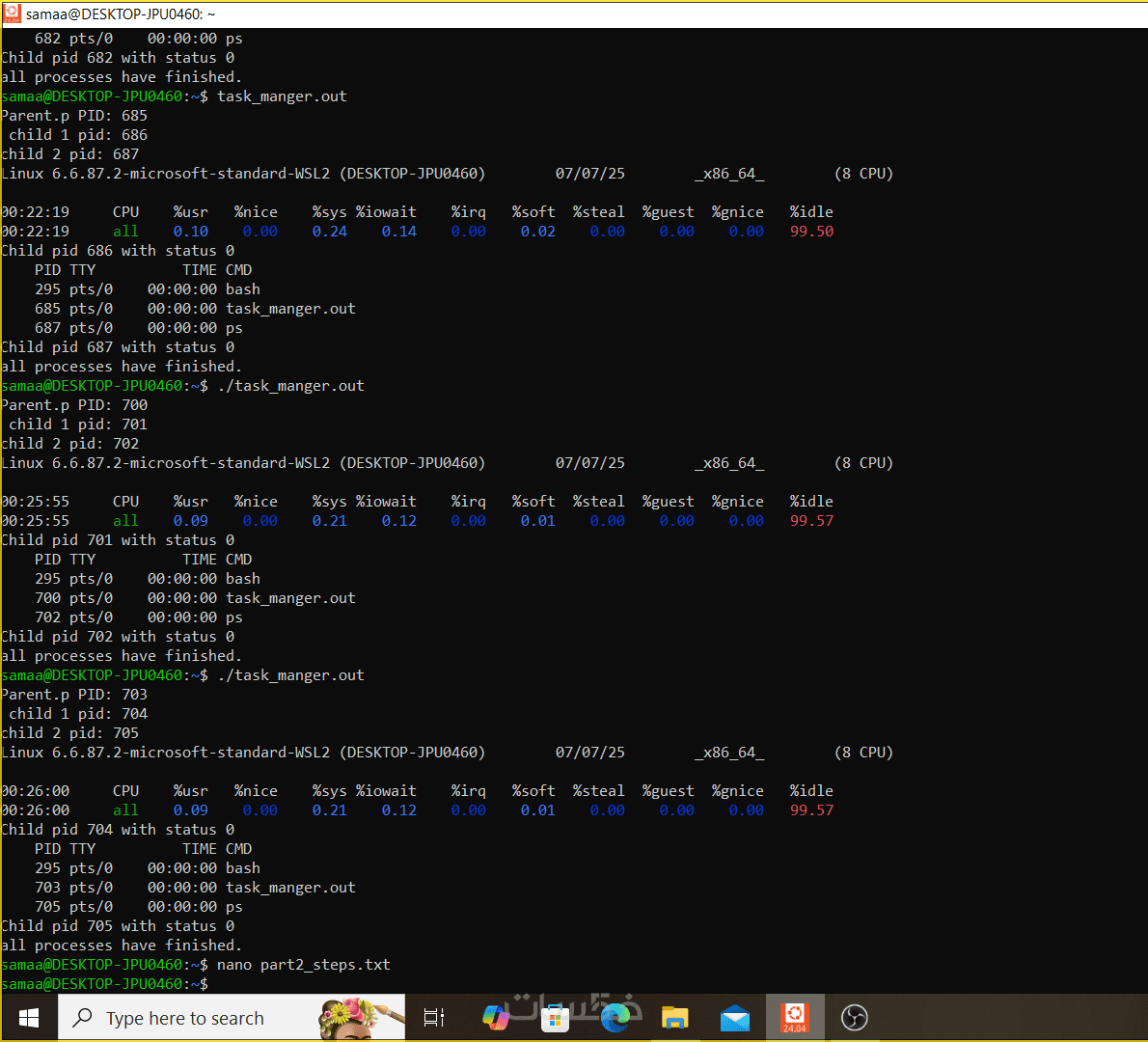Click the 'Type here to search' field

pyautogui.click(x=232, y=1018)
